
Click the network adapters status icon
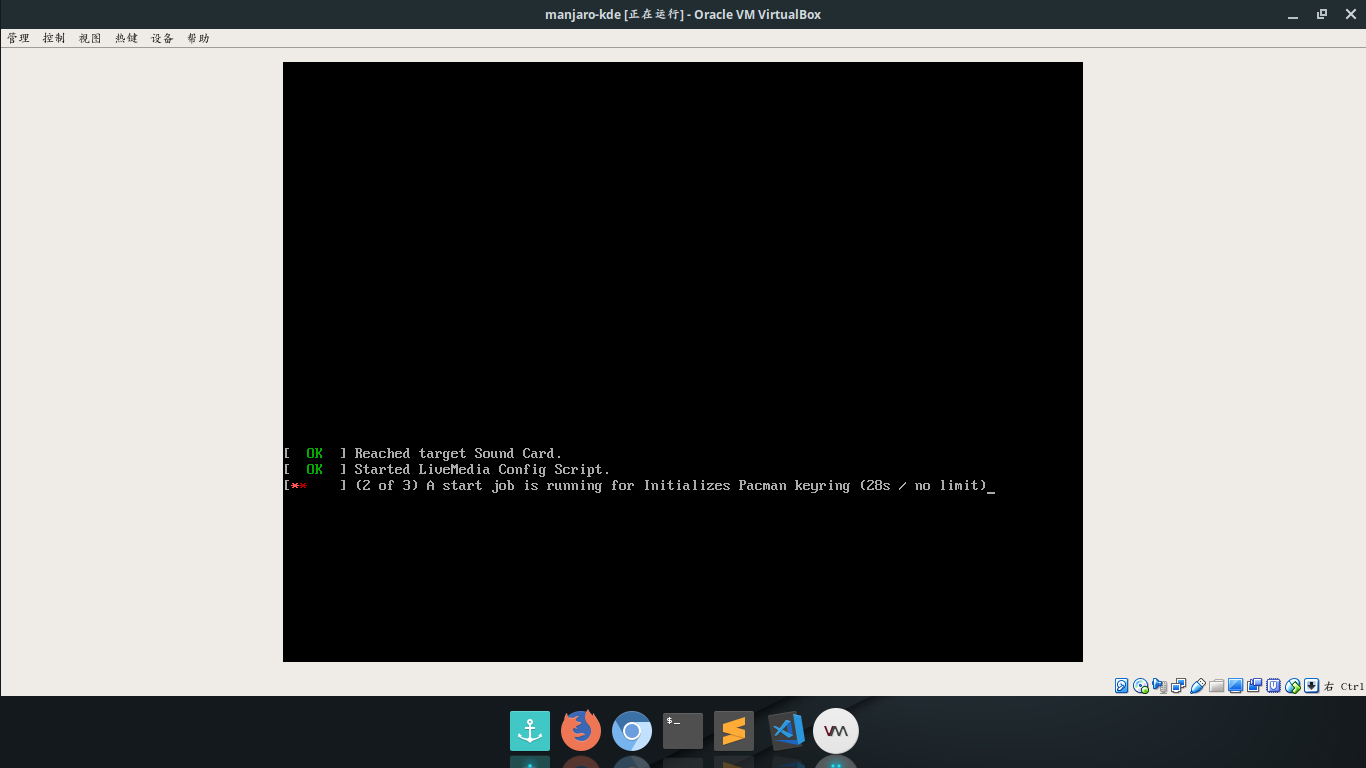(x=1178, y=686)
